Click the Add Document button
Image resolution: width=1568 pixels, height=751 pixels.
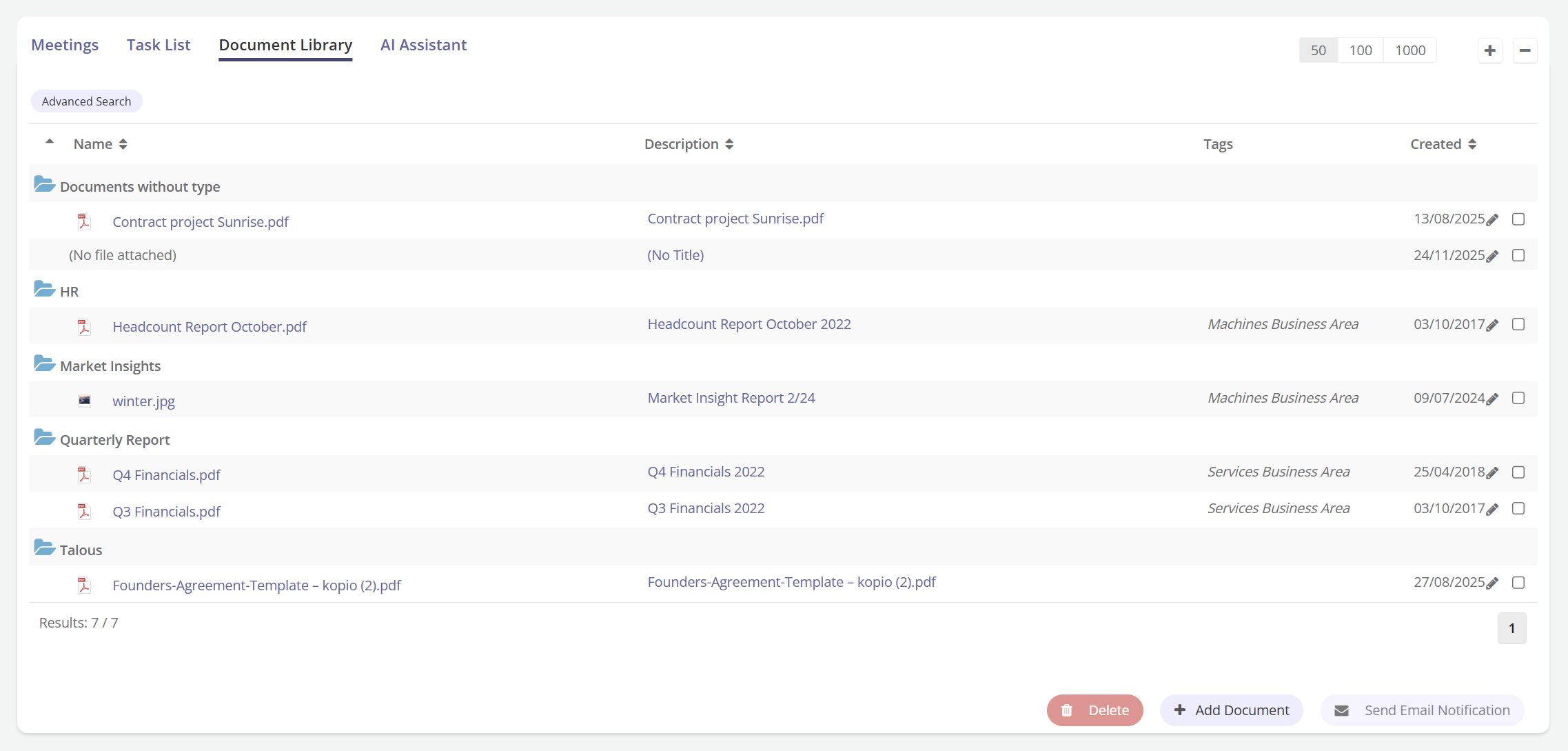(1232, 710)
